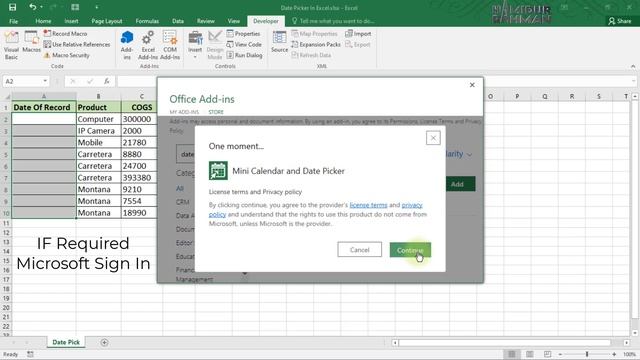The image size is (640, 360).
Task: Toggle Design Mode
Action: [215, 45]
